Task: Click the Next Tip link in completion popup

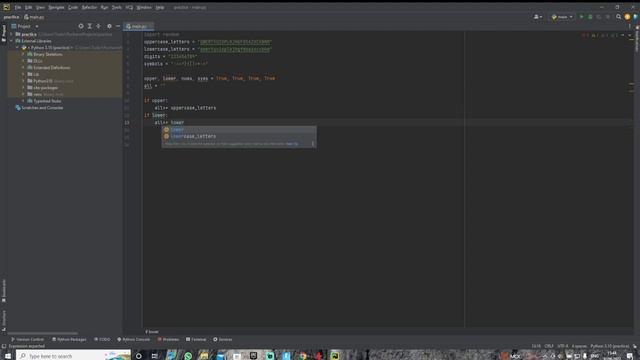Action: point(292,144)
